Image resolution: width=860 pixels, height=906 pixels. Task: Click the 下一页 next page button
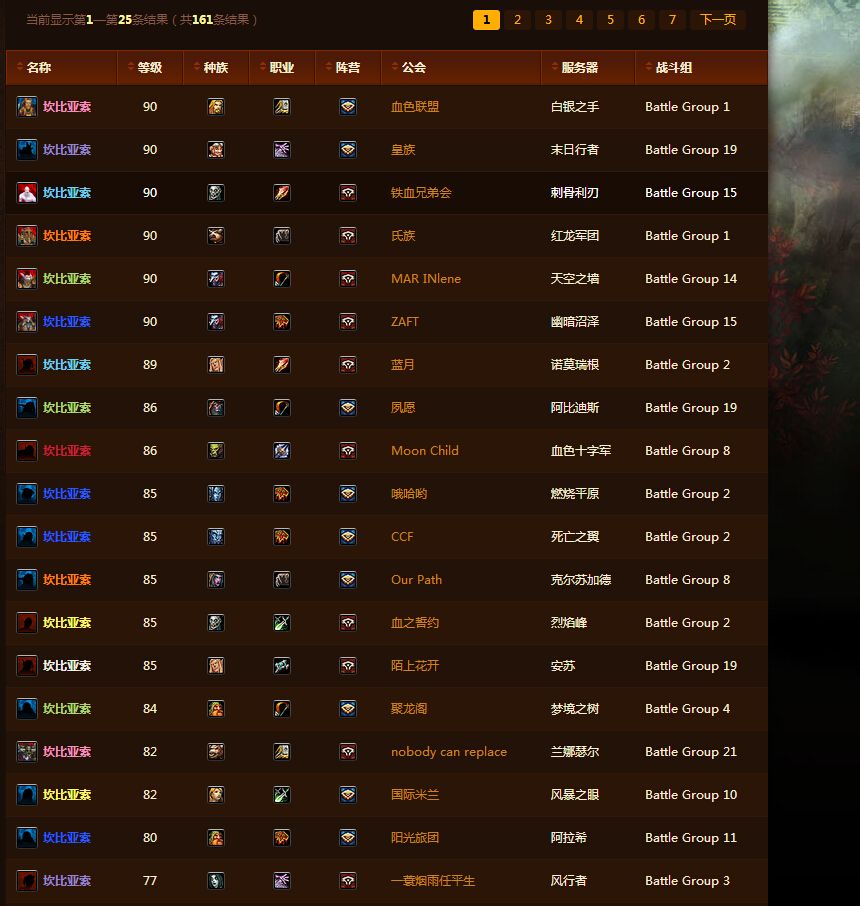[x=718, y=20]
